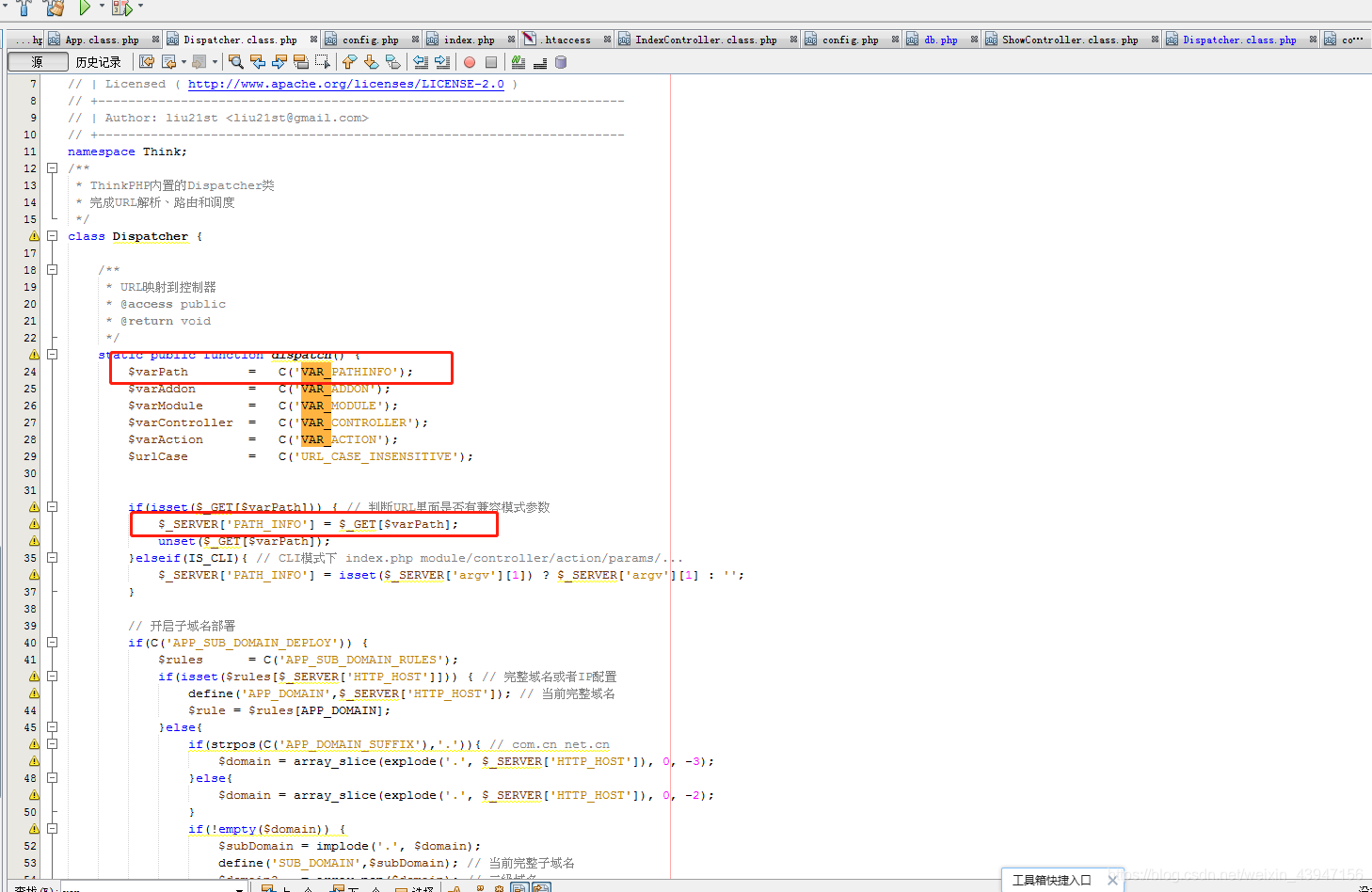Click the Debug Project icon
Viewport: 1372px width, 892px height.
tap(122, 8)
